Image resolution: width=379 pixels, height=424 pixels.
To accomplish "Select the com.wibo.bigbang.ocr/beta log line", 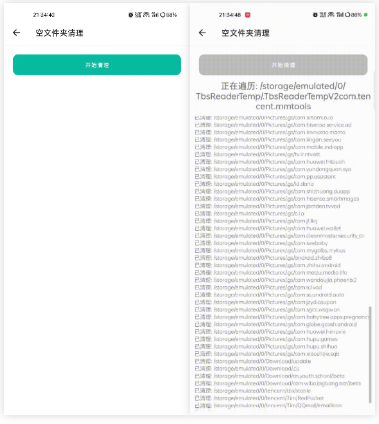I will (278, 383).
